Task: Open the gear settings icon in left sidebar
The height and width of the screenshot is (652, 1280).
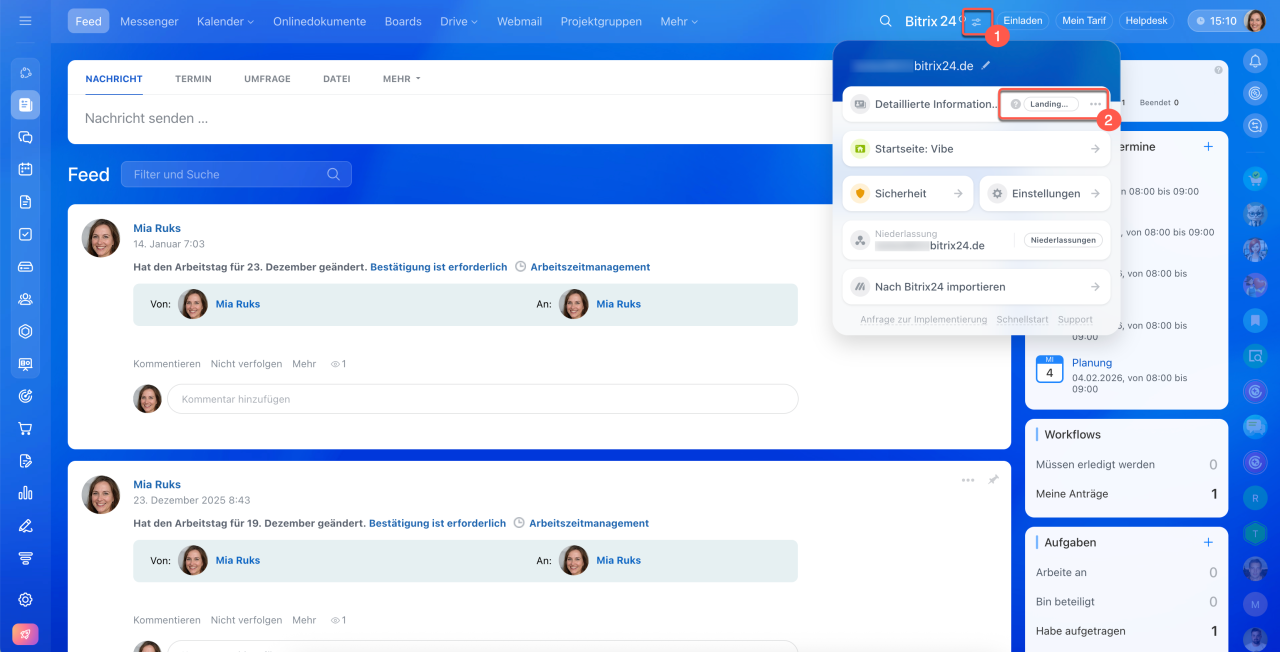Action: pyautogui.click(x=26, y=599)
